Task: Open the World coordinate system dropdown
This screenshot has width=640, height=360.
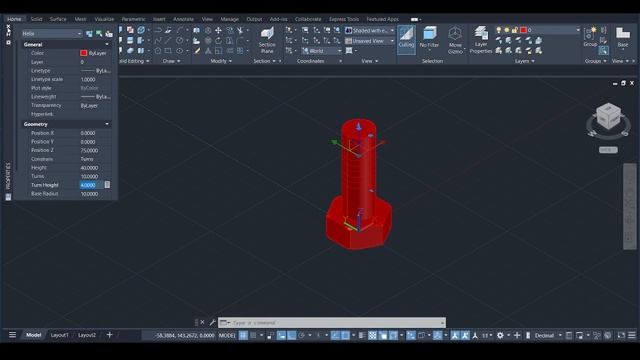Action: click(x=322, y=51)
